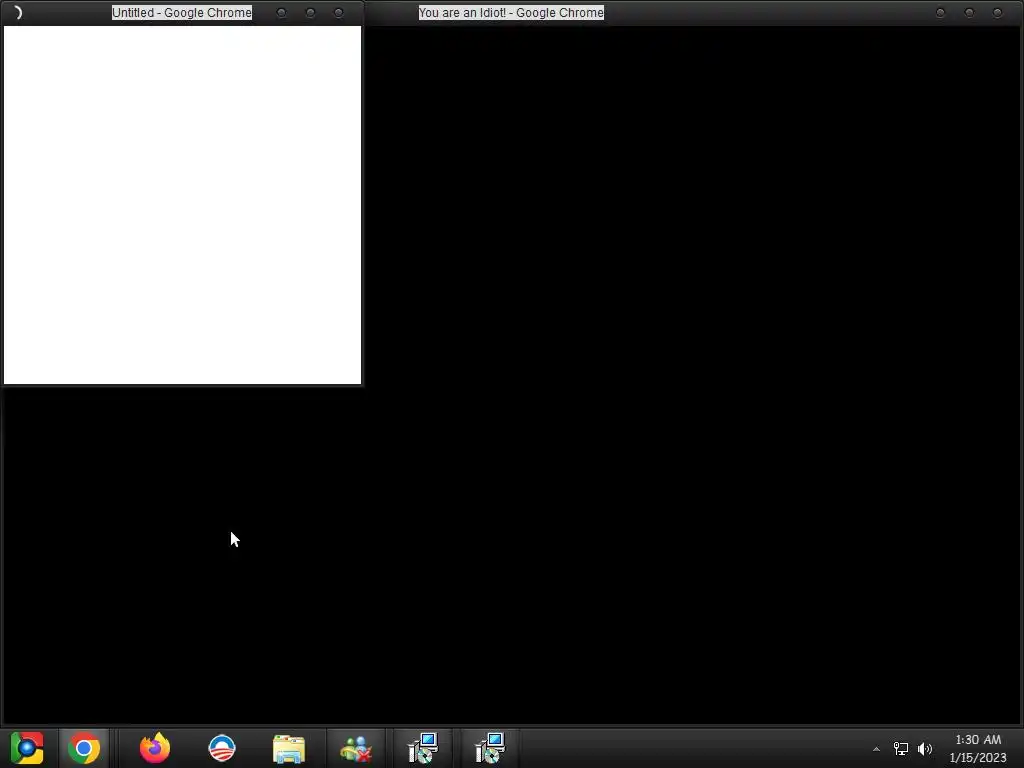Maximize the Untitled - Google Chrome window
The image size is (1024, 768).
point(310,12)
